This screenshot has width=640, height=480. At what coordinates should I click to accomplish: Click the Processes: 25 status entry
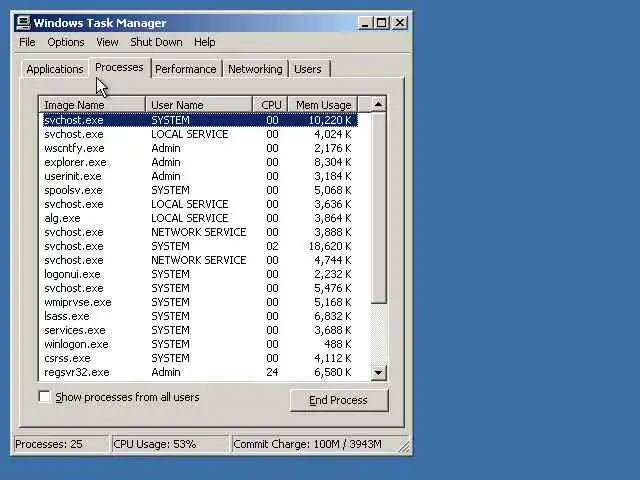(61, 444)
